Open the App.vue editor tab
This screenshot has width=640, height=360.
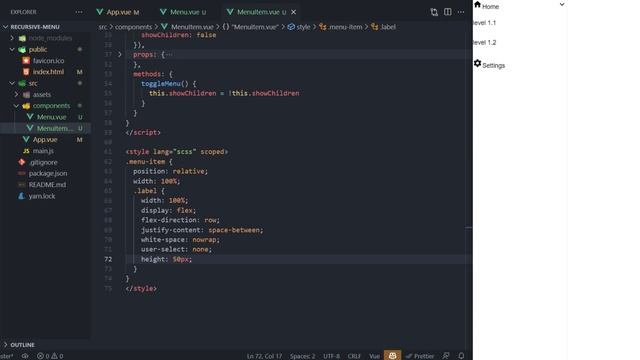tap(118, 12)
